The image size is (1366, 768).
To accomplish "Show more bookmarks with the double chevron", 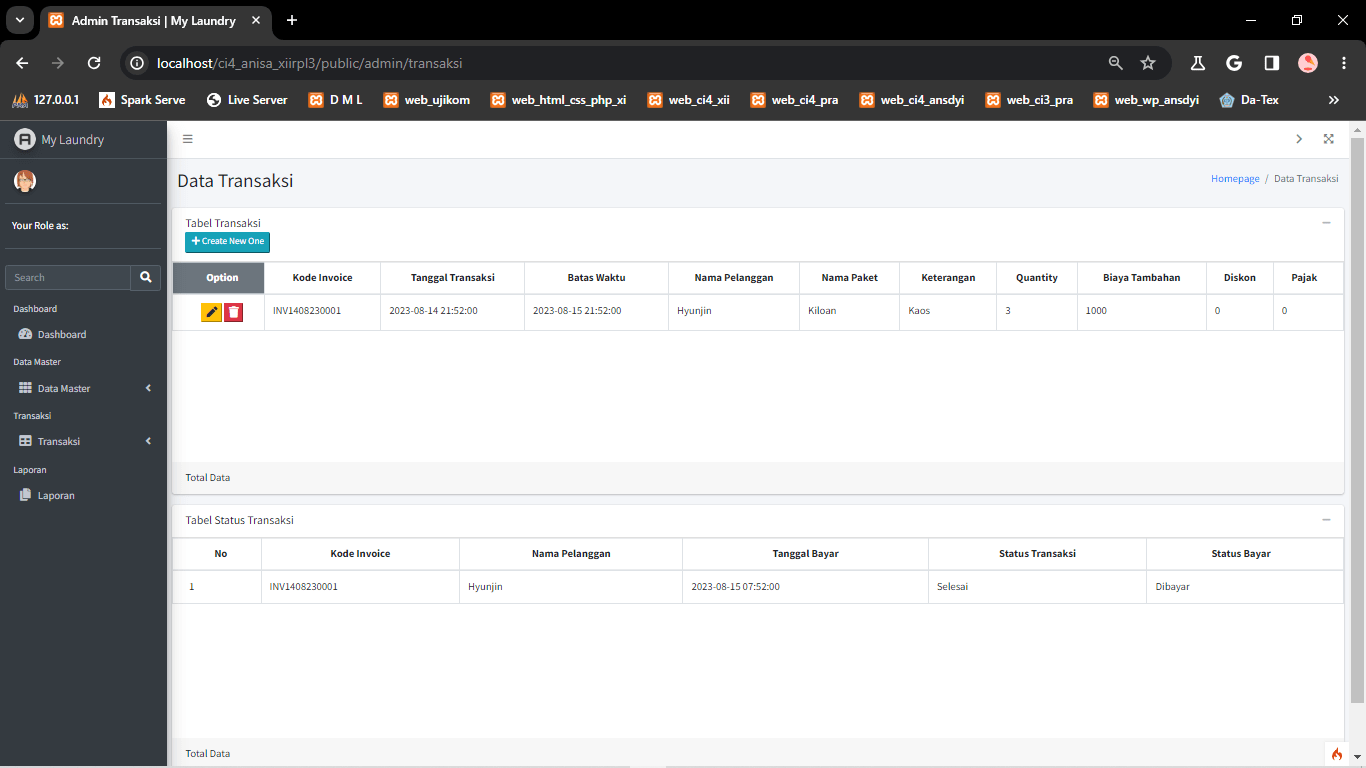I will click(x=1333, y=100).
